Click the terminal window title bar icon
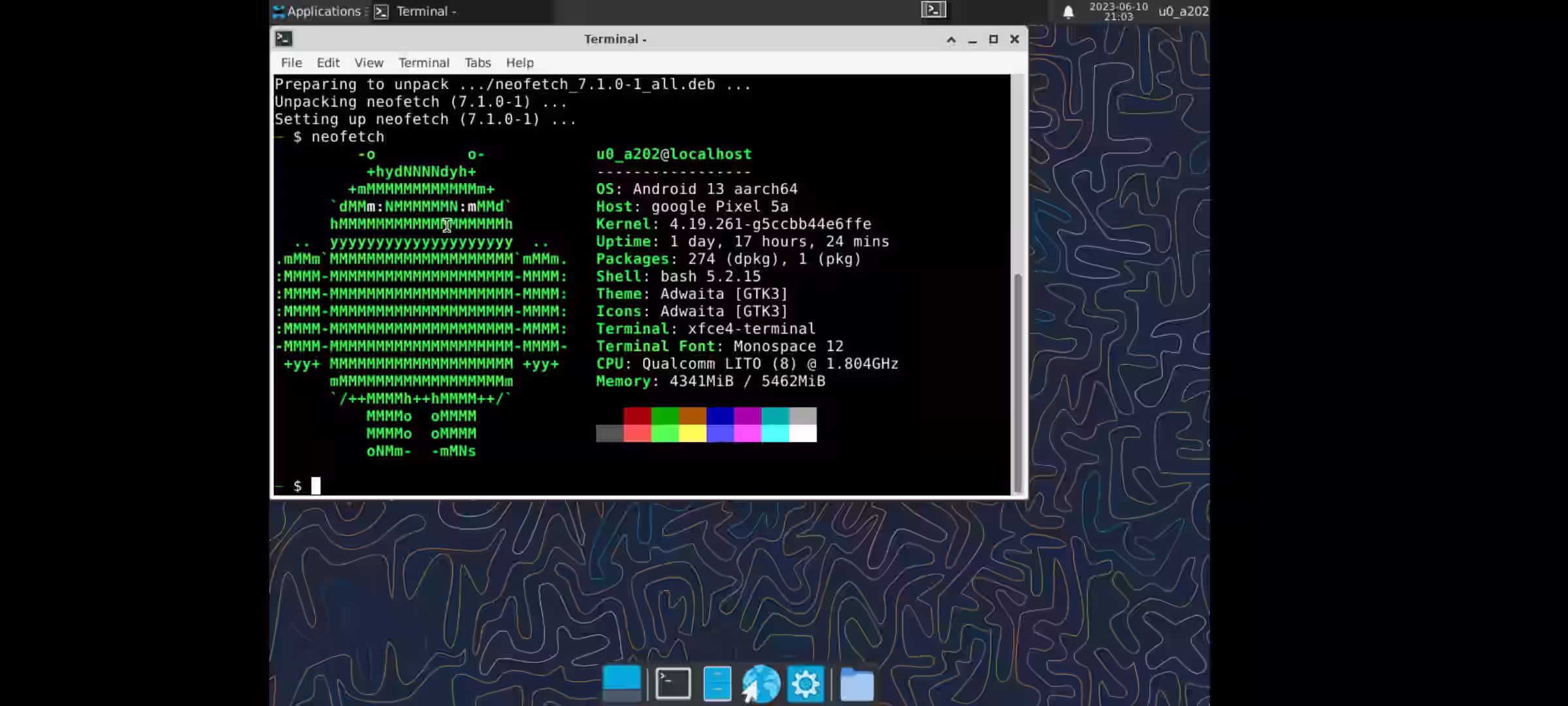Viewport: 1568px width, 706px height. pos(284,39)
